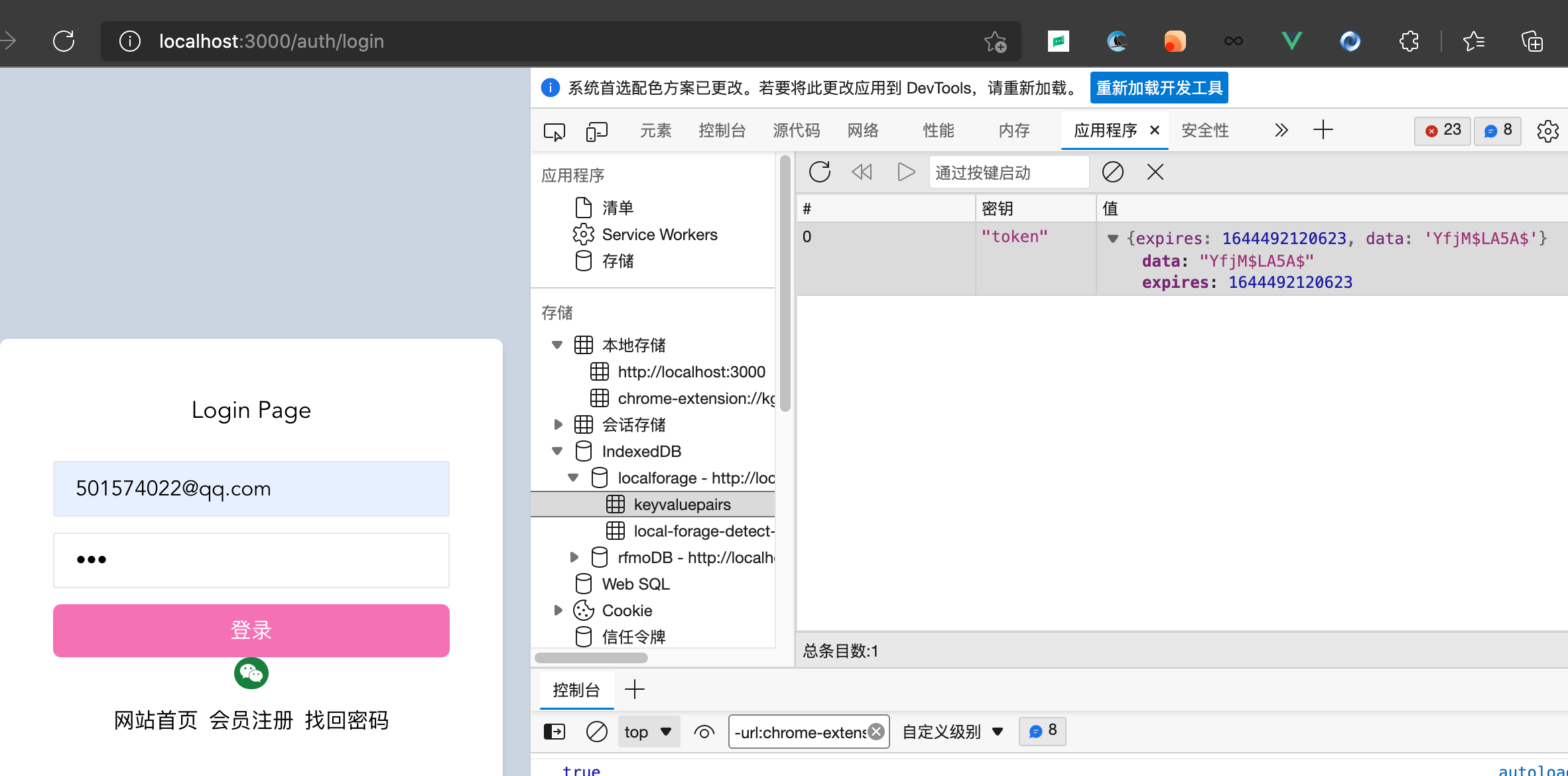Refresh the IndexedDB data view
The height and width of the screenshot is (776, 1568).
tap(820, 172)
